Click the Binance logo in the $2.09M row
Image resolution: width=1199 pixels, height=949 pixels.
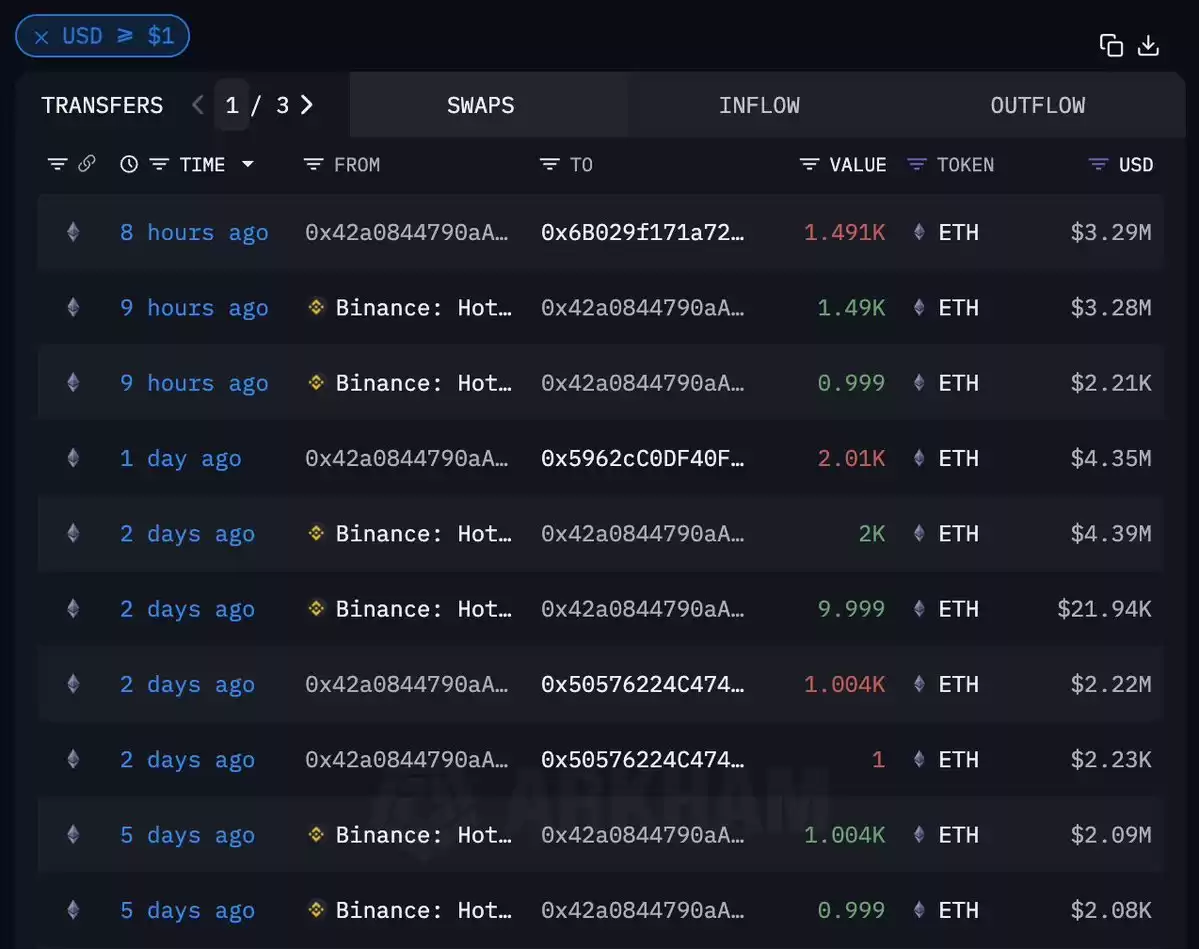pos(316,834)
